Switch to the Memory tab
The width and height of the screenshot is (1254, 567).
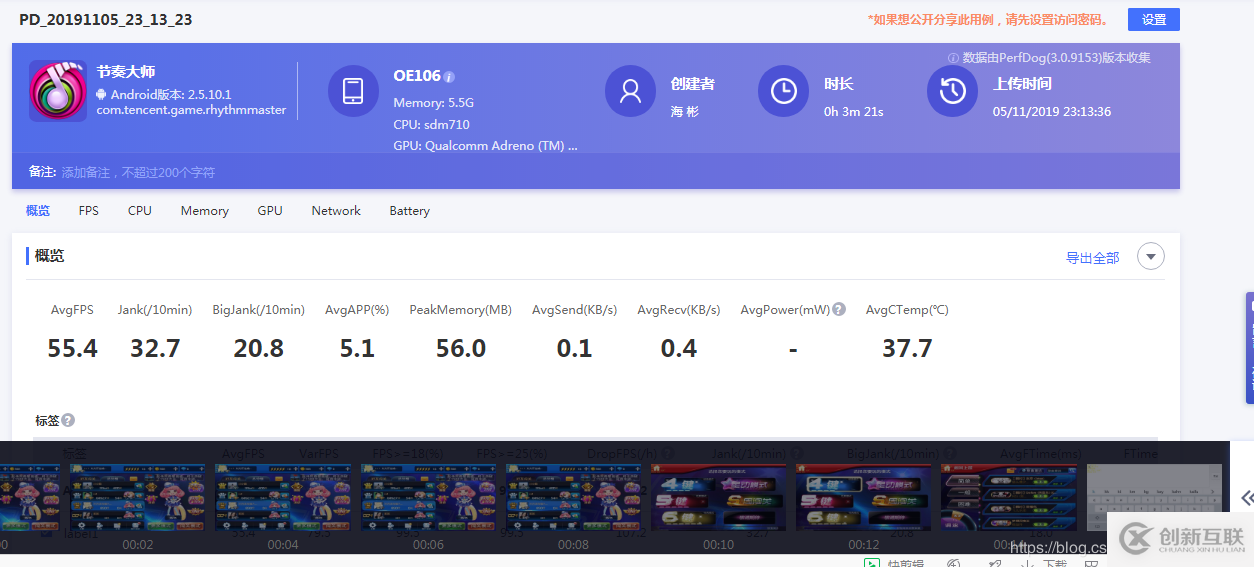205,211
